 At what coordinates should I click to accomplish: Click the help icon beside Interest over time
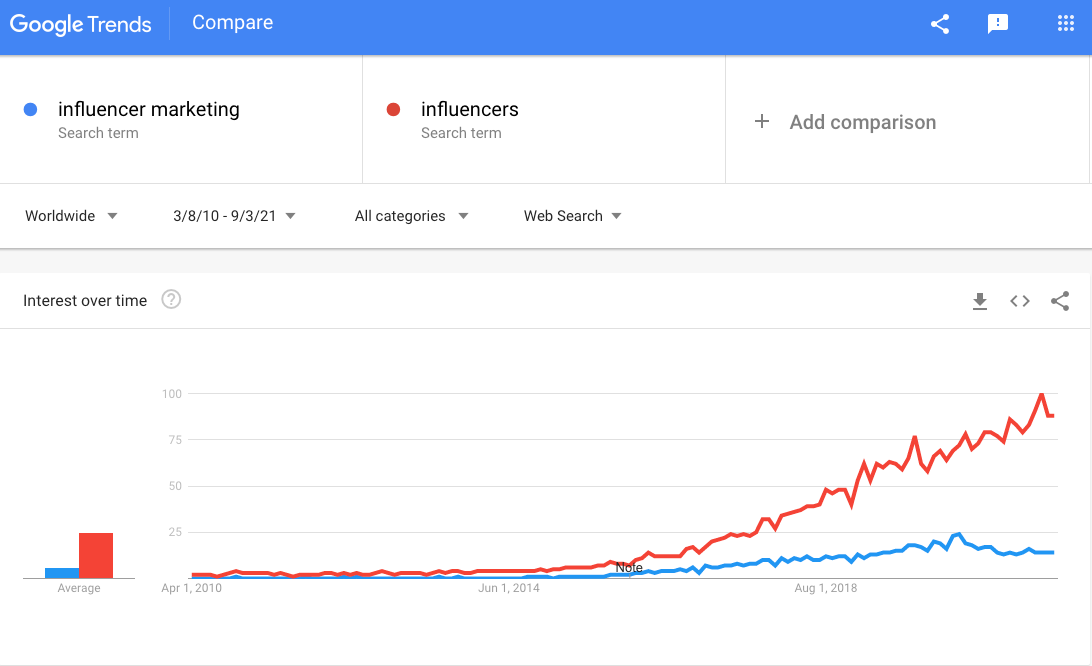coord(171,300)
